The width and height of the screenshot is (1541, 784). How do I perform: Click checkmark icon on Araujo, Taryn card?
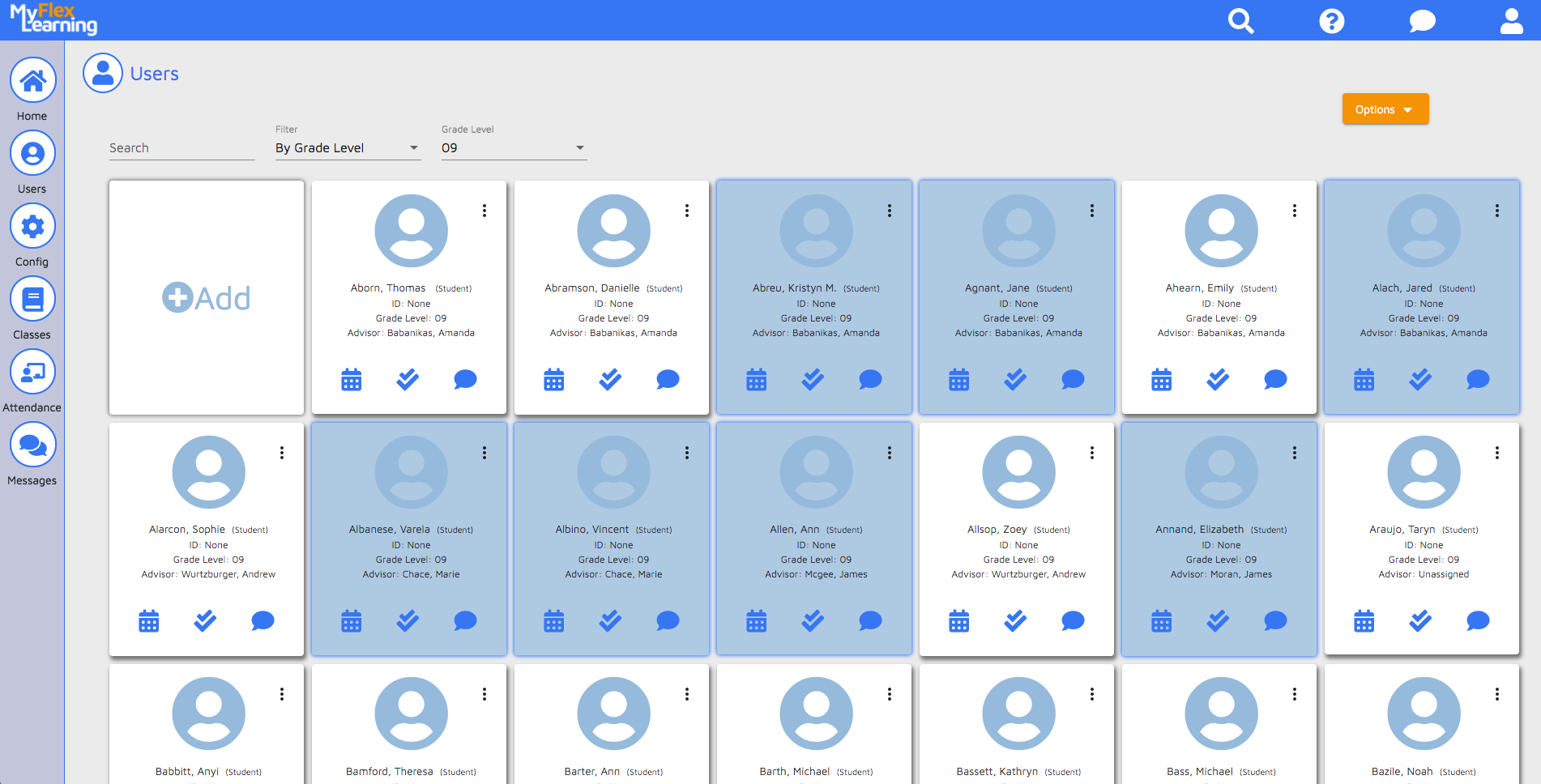click(x=1420, y=621)
